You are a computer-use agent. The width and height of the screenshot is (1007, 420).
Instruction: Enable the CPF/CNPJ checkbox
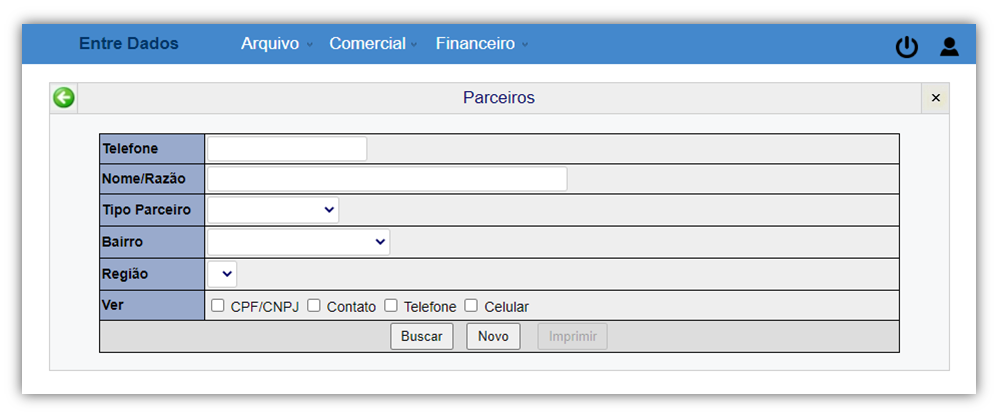tap(218, 306)
